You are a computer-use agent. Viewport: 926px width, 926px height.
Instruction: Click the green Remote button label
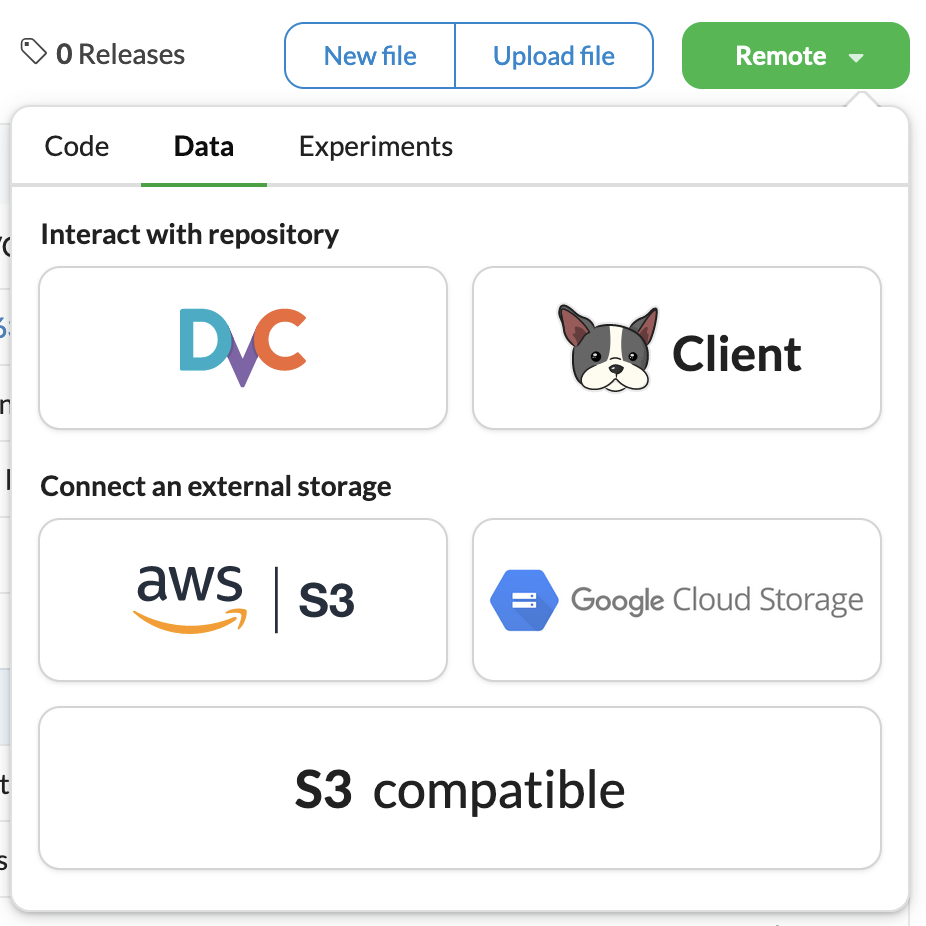pos(780,56)
